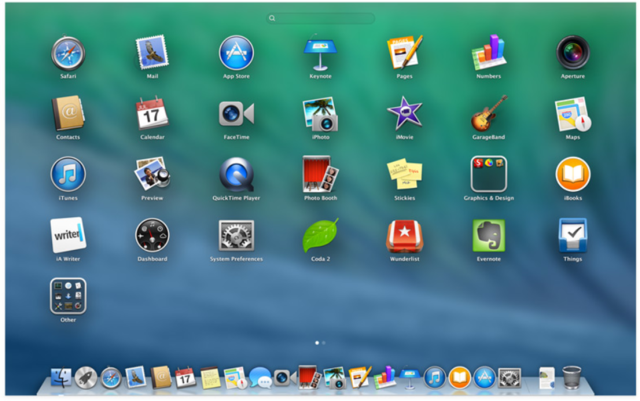This screenshot has height=401, width=640.
Task: Launch iTunes from the Launchpad grid
Action: click(x=68, y=174)
